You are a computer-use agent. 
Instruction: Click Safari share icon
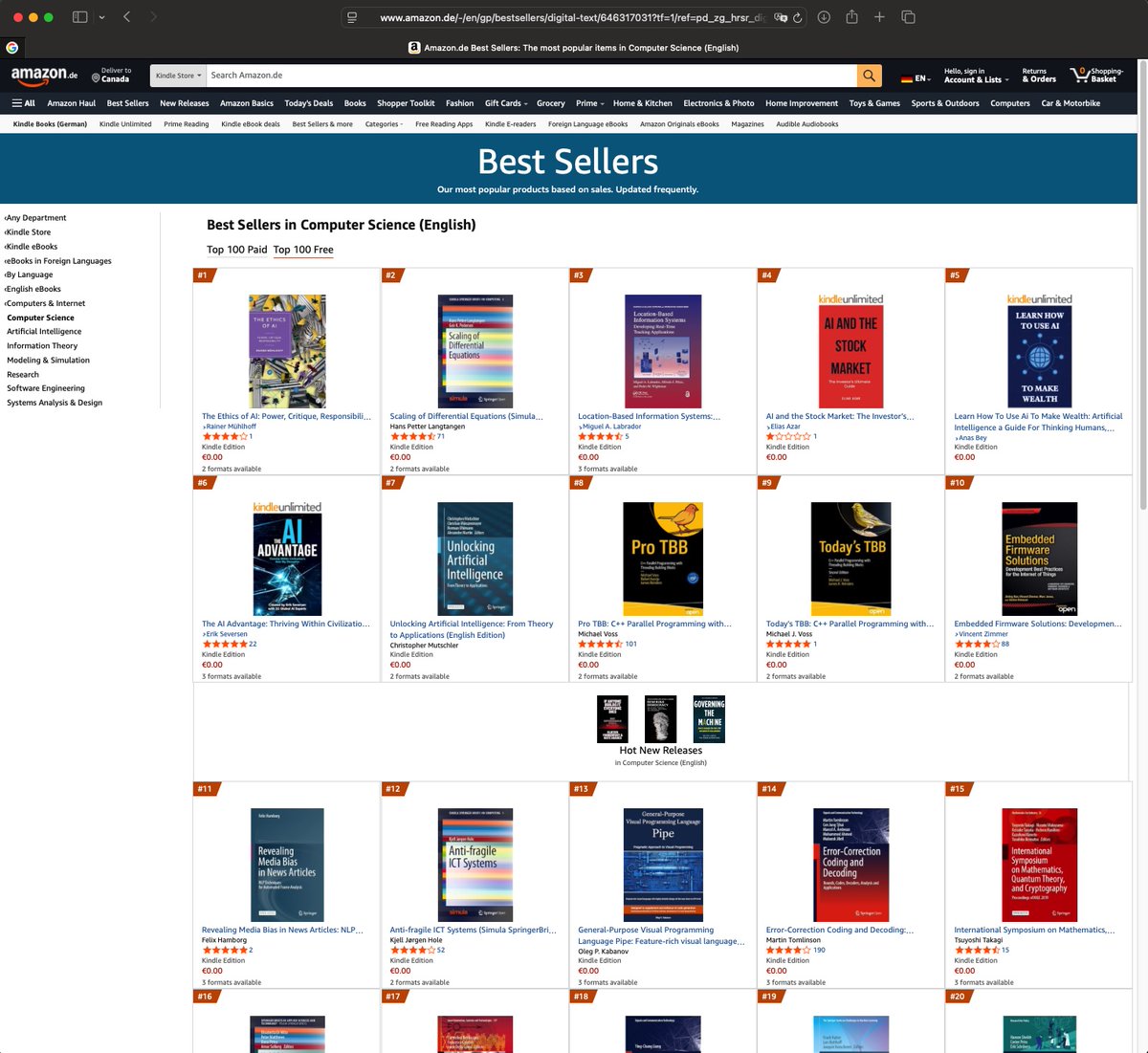coord(851,17)
